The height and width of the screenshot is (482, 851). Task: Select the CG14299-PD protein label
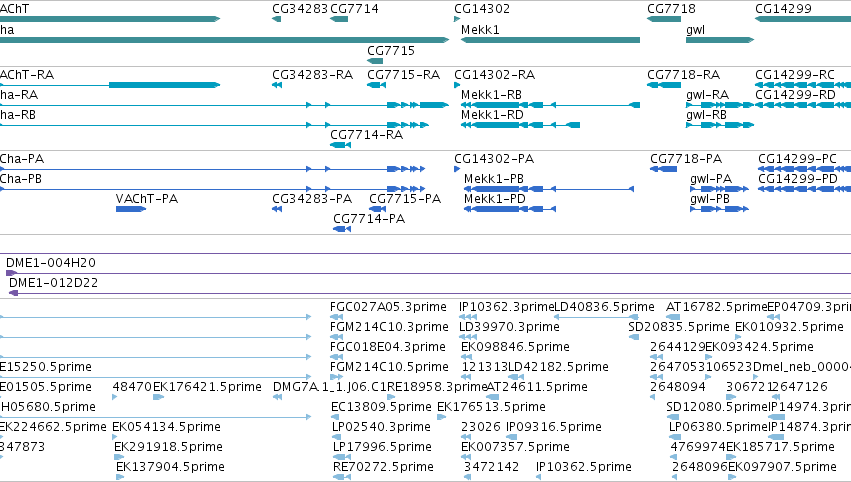pos(798,179)
